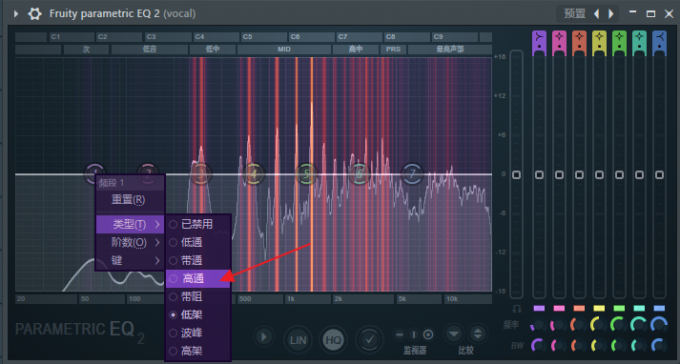680x364 pixels.
Task: Click the blue band 7 频率 knob
Action: 659,325
